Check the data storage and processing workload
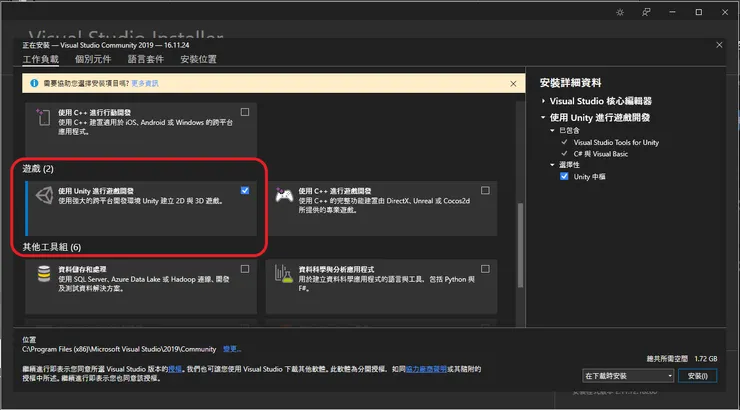The image size is (740, 410). click(x=244, y=269)
